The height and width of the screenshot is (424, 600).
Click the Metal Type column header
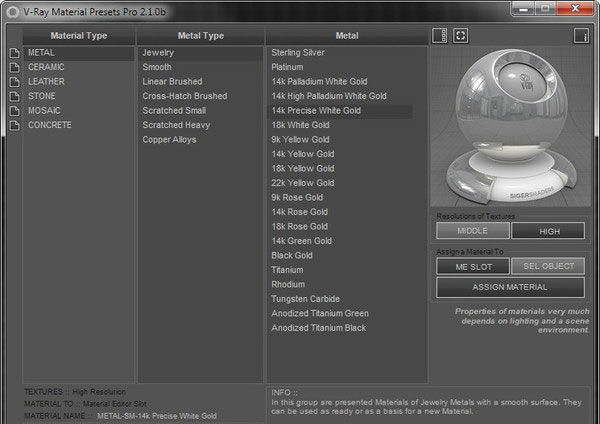pos(201,36)
